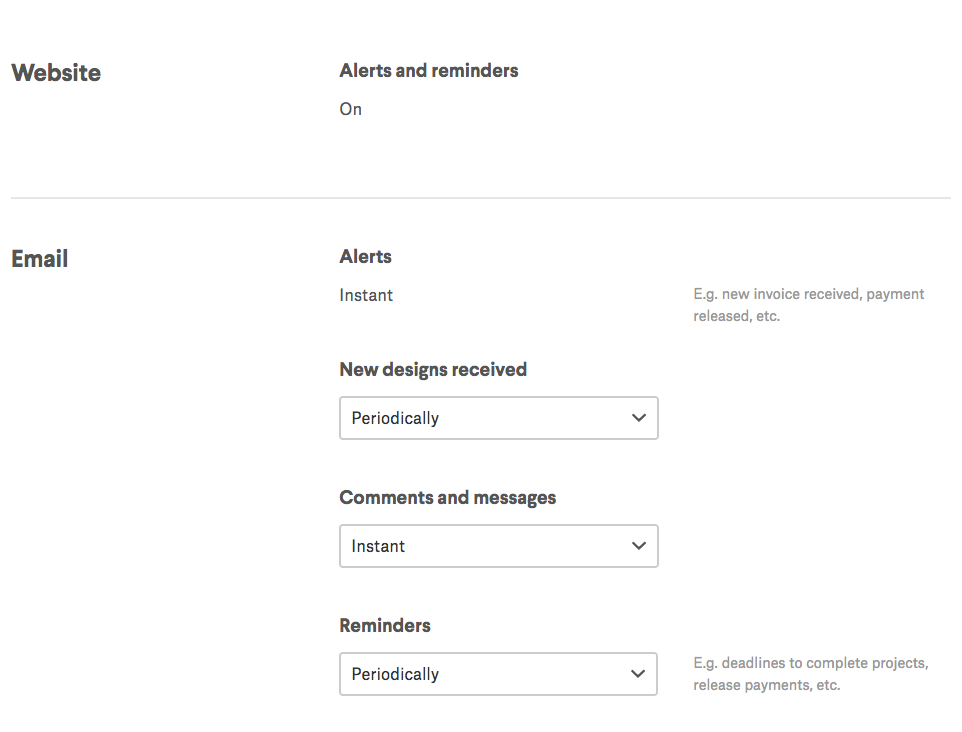Click the Website section heading
This screenshot has width=962, height=732.
point(56,73)
